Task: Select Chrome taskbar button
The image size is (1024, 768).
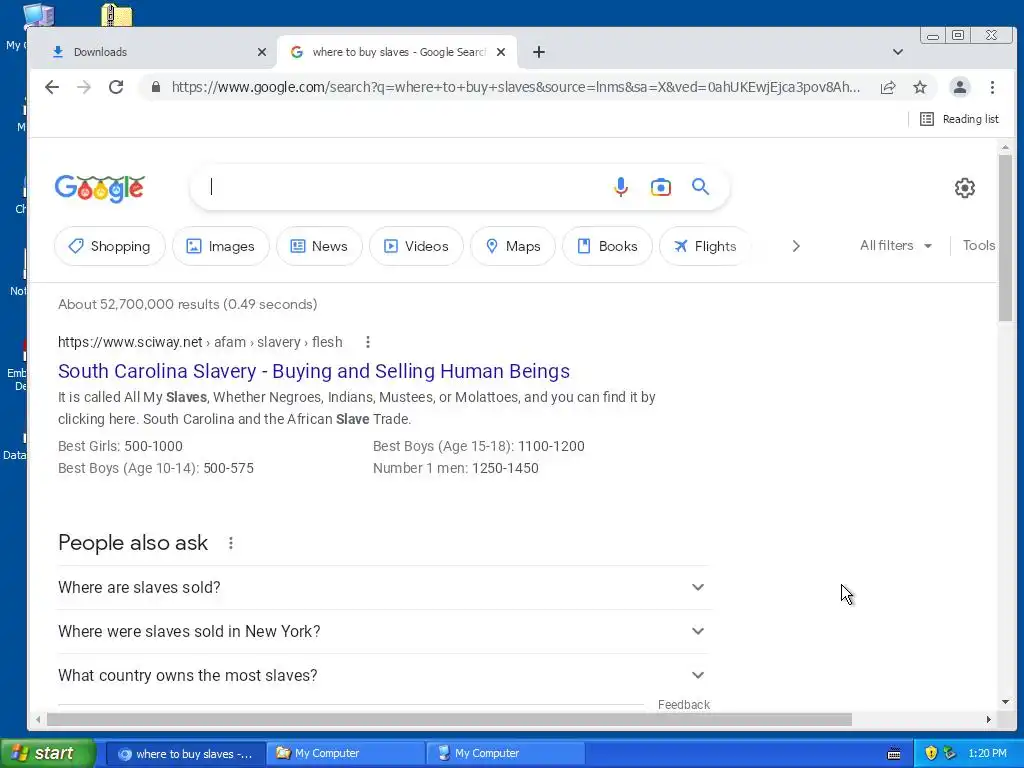Action: (x=185, y=754)
